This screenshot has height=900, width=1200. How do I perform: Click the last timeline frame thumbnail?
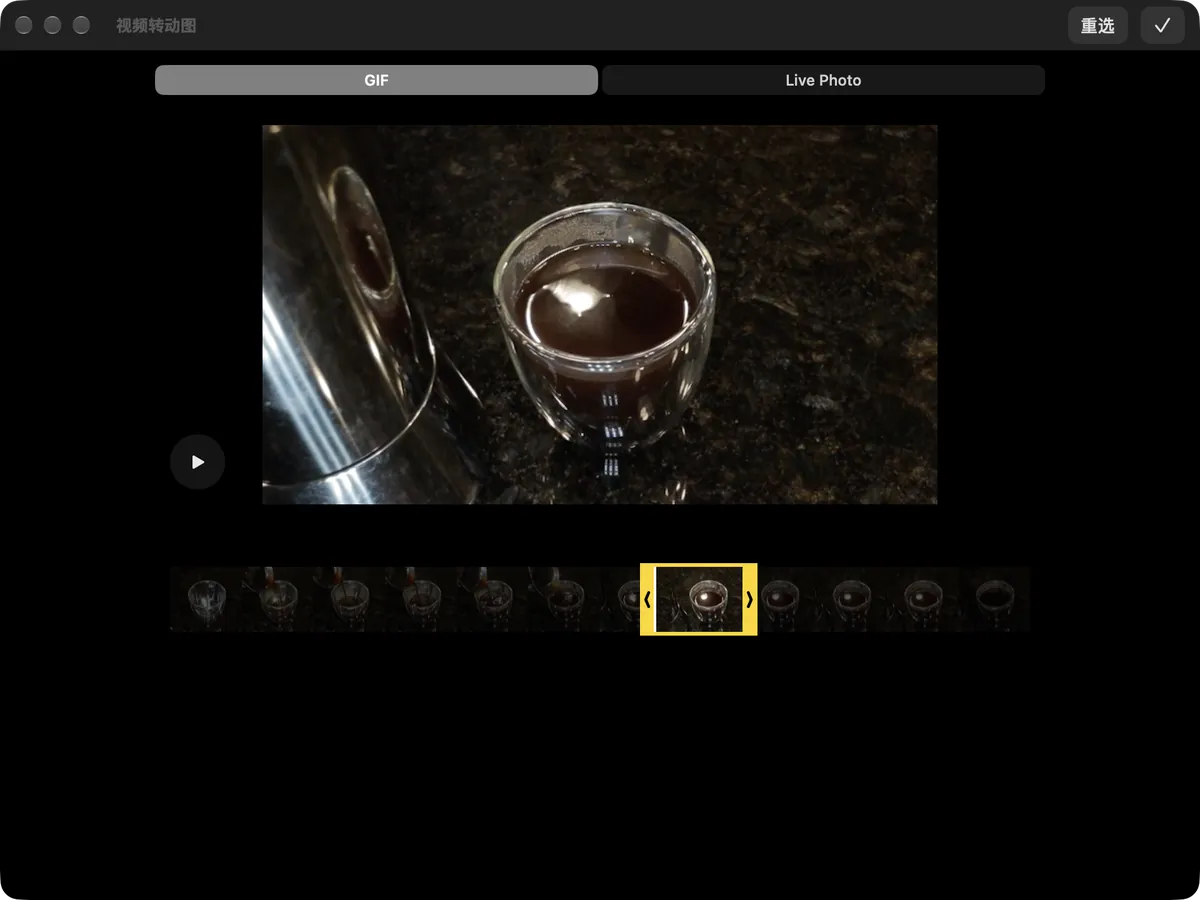click(995, 599)
